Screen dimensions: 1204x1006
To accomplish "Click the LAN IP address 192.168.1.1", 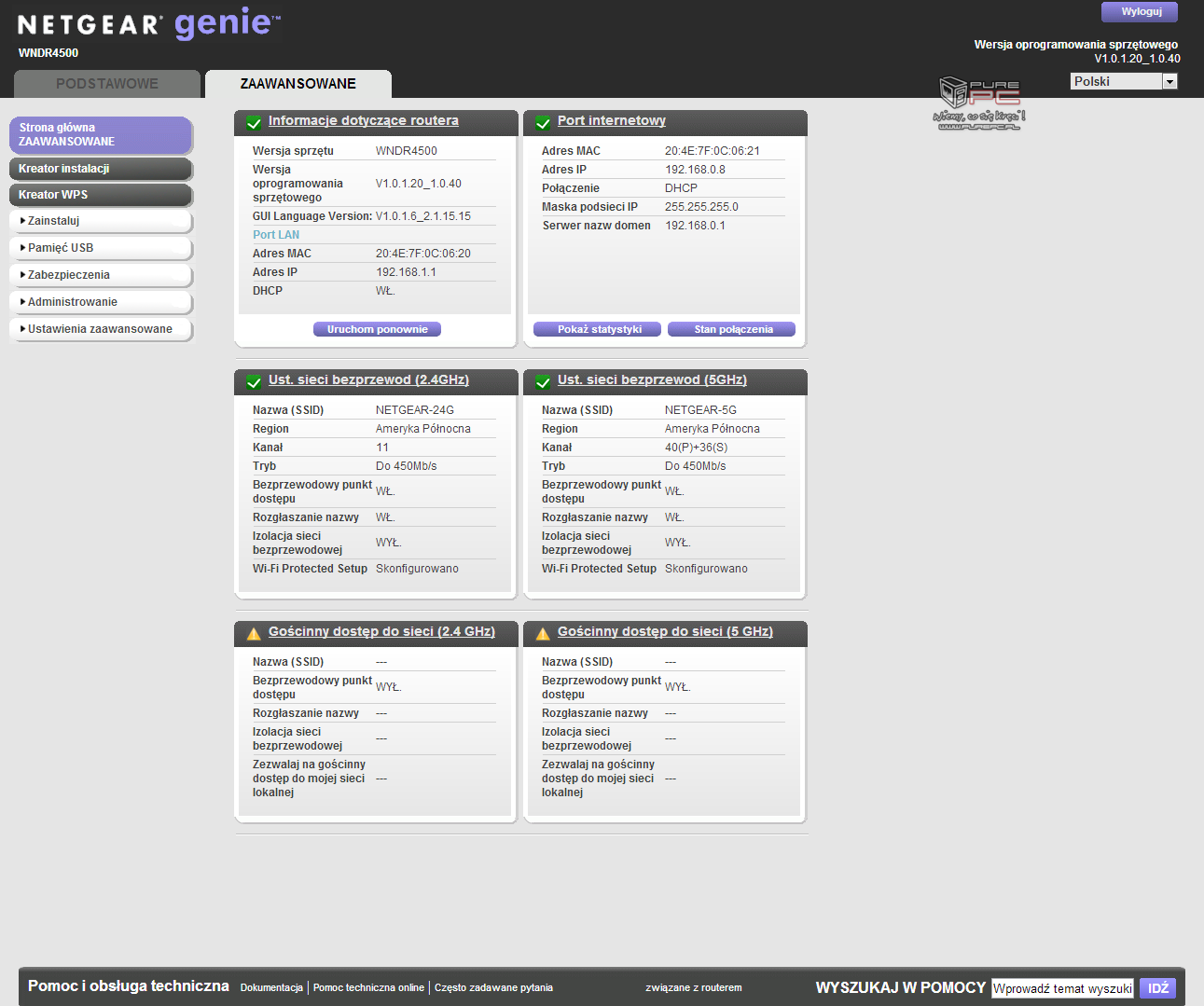I will pyautogui.click(x=406, y=272).
